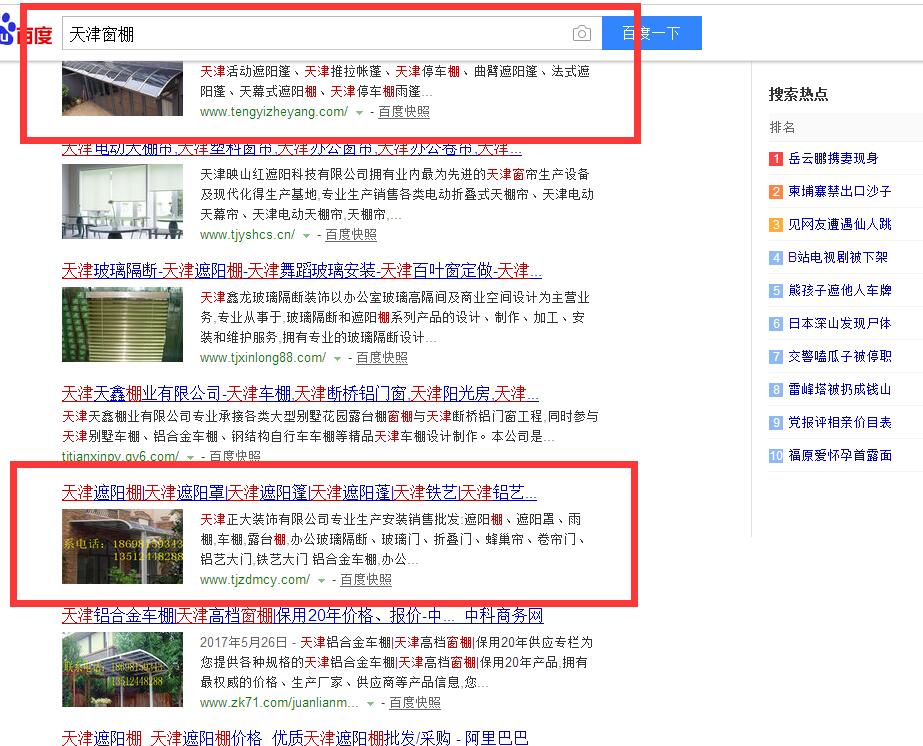Image resolution: width=923 pixels, height=746 pixels.
Task: Open hot search 熊孩子遮他人车牌
Action: click(x=840, y=290)
